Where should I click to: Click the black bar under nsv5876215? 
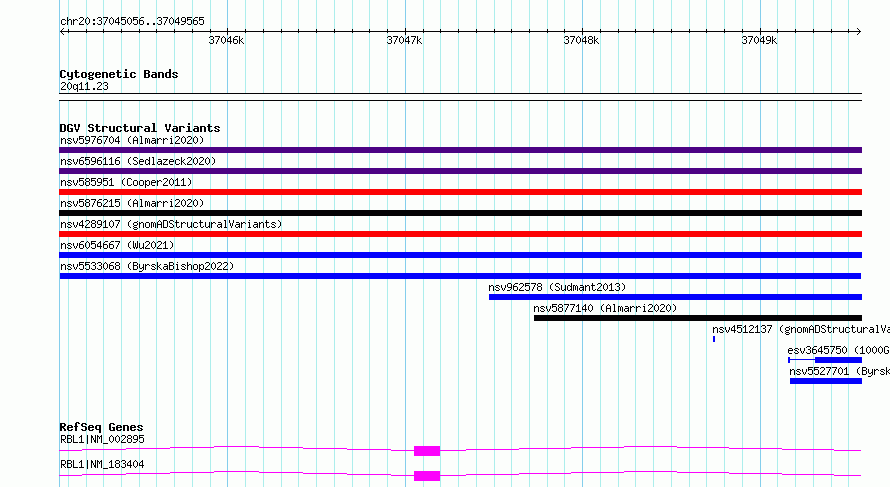pos(460,213)
